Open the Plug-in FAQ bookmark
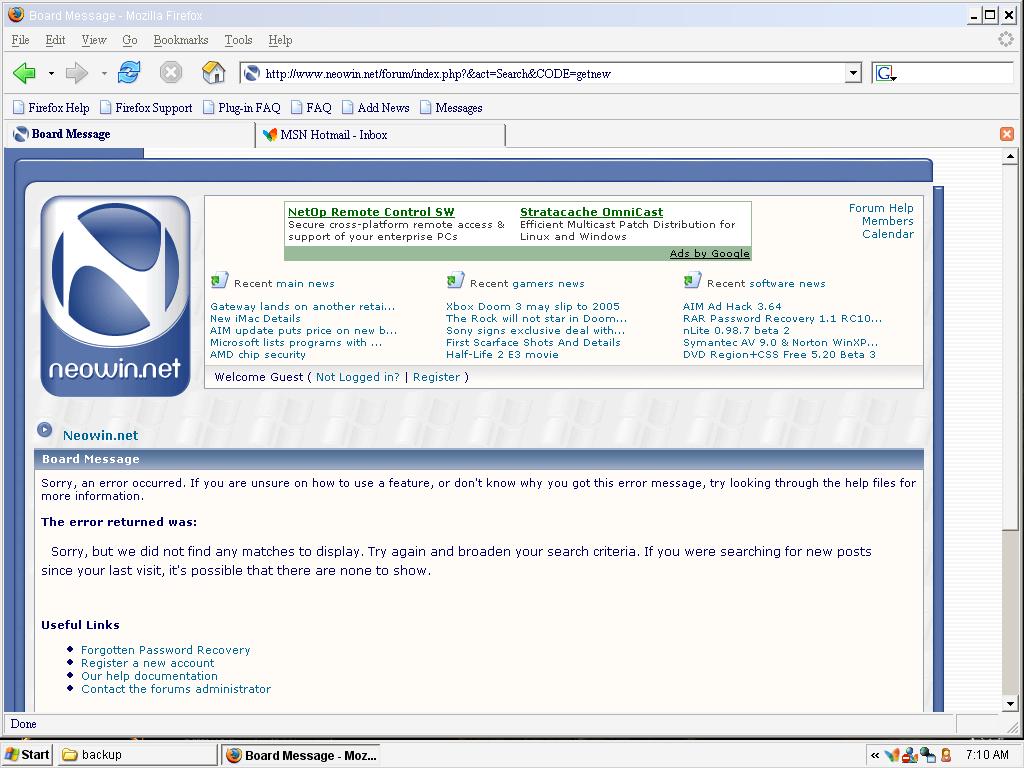Image resolution: width=1024 pixels, height=768 pixels. (x=242, y=108)
